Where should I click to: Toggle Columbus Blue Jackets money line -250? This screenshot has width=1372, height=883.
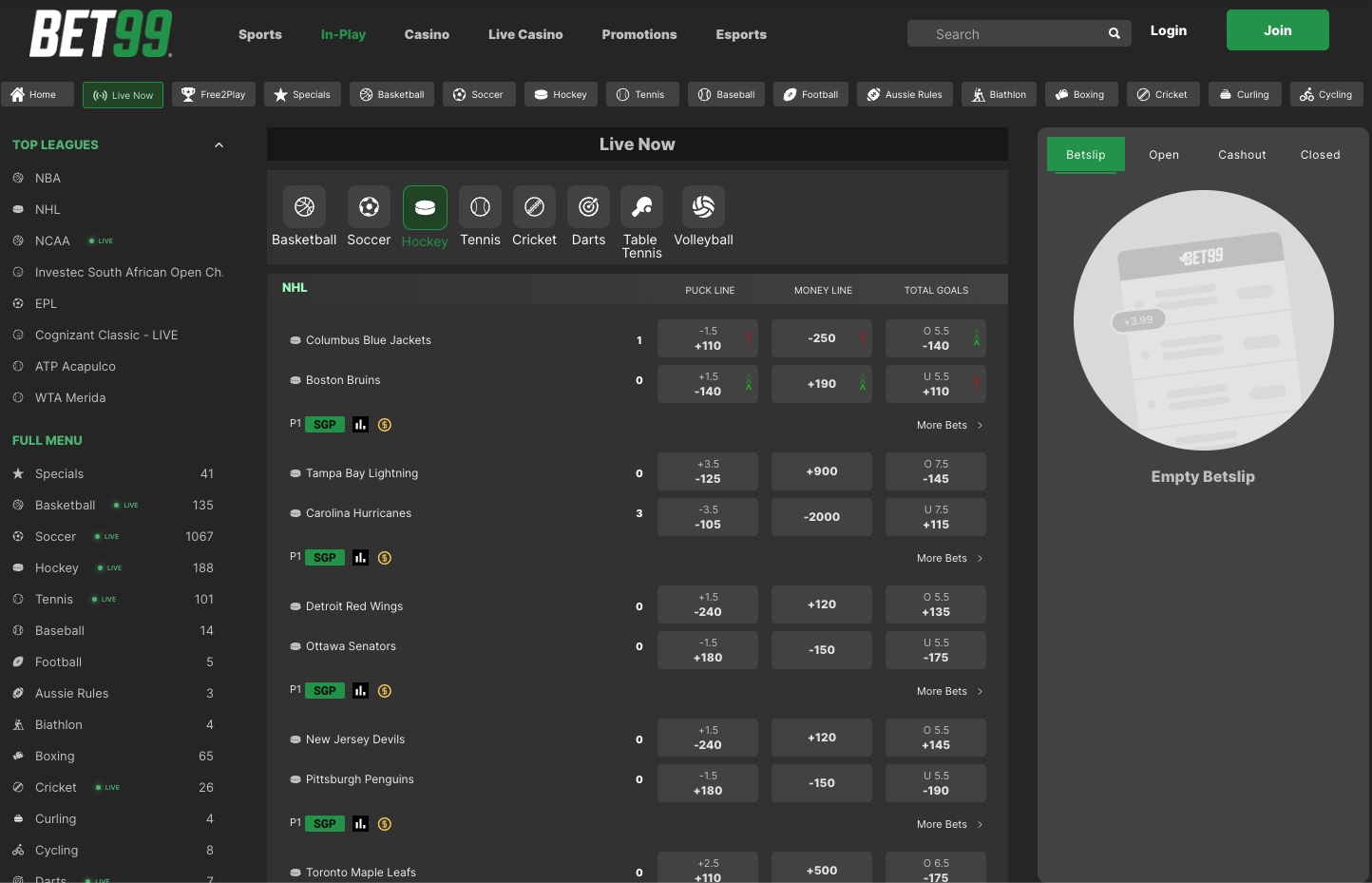pyautogui.click(x=821, y=338)
